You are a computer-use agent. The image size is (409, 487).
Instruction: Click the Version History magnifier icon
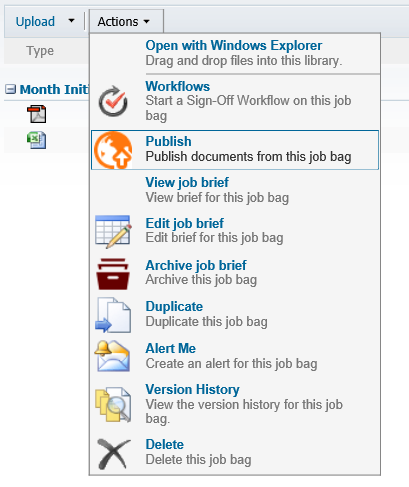(x=113, y=404)
